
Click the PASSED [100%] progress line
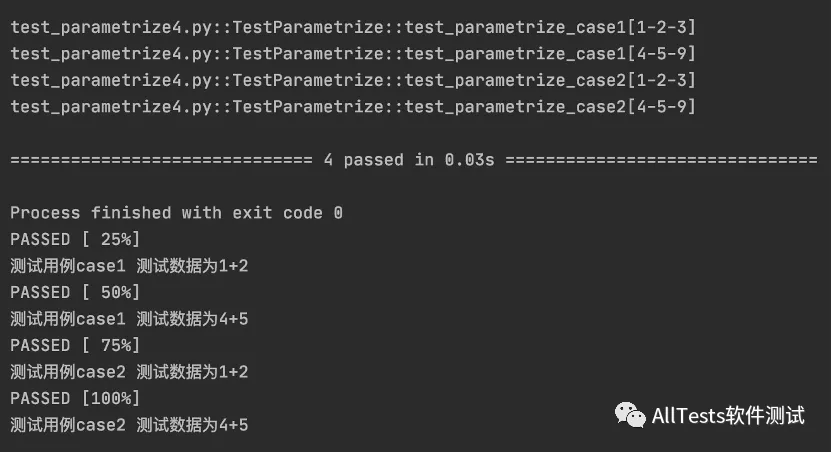click(75, 398)
